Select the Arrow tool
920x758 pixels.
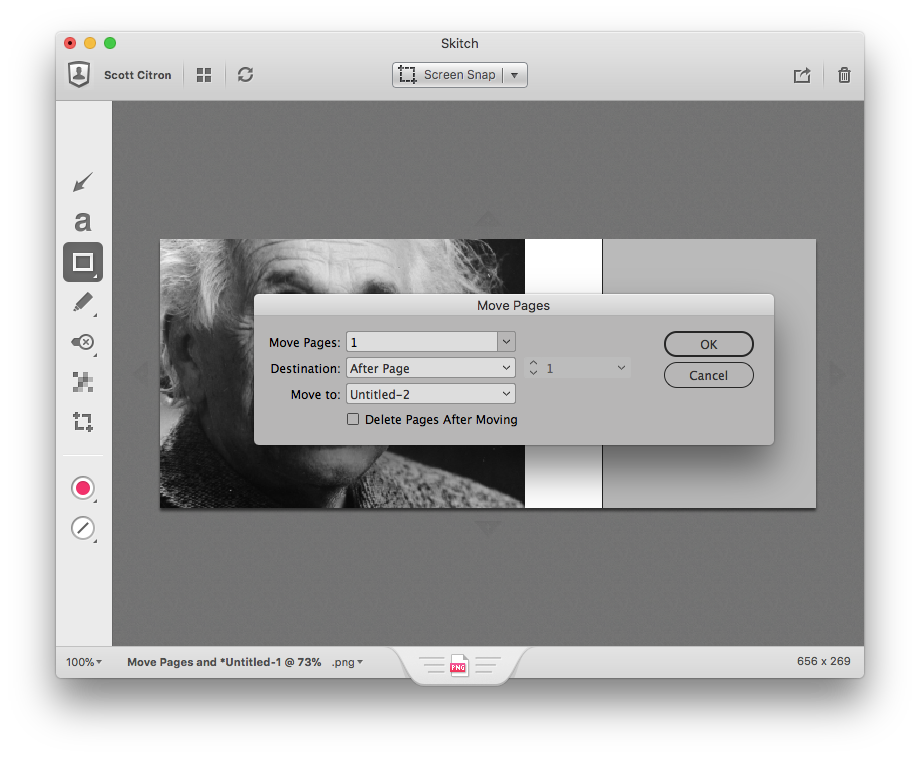[x=82, y=182]
